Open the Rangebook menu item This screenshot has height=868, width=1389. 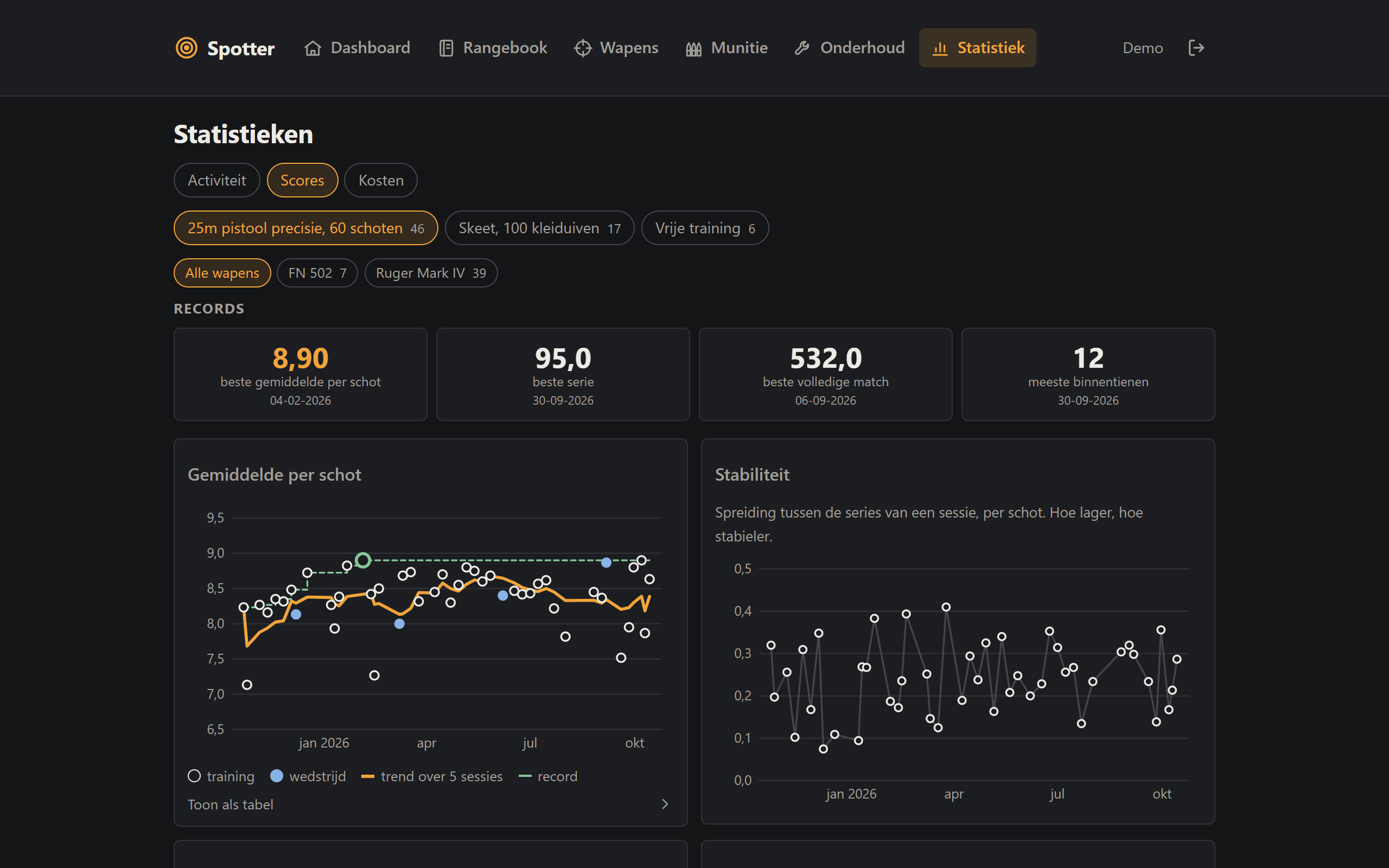coord(493,48)
